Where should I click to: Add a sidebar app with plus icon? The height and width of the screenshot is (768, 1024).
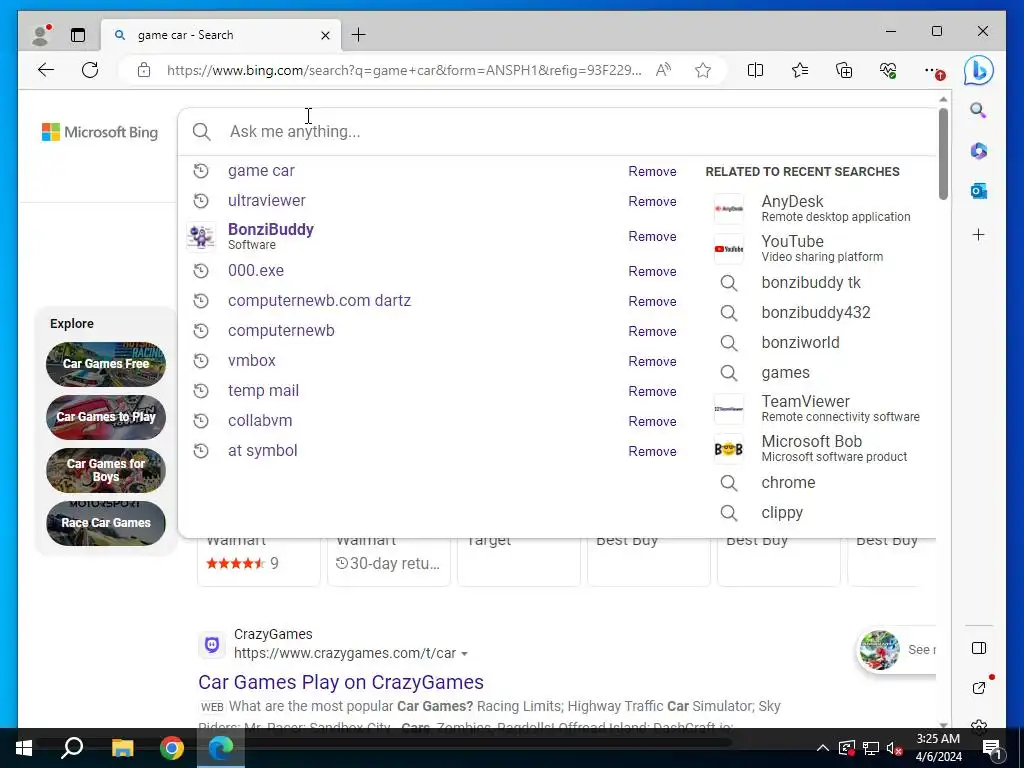click(978, 234)
